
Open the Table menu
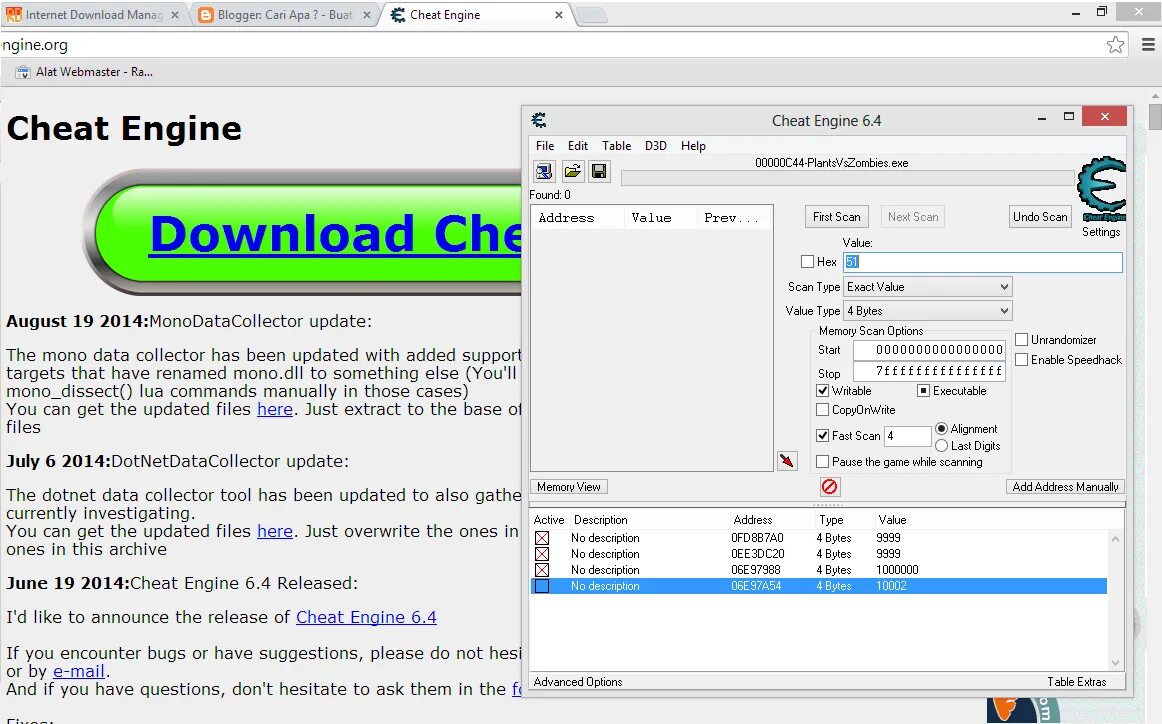click(x=616, y=146)
